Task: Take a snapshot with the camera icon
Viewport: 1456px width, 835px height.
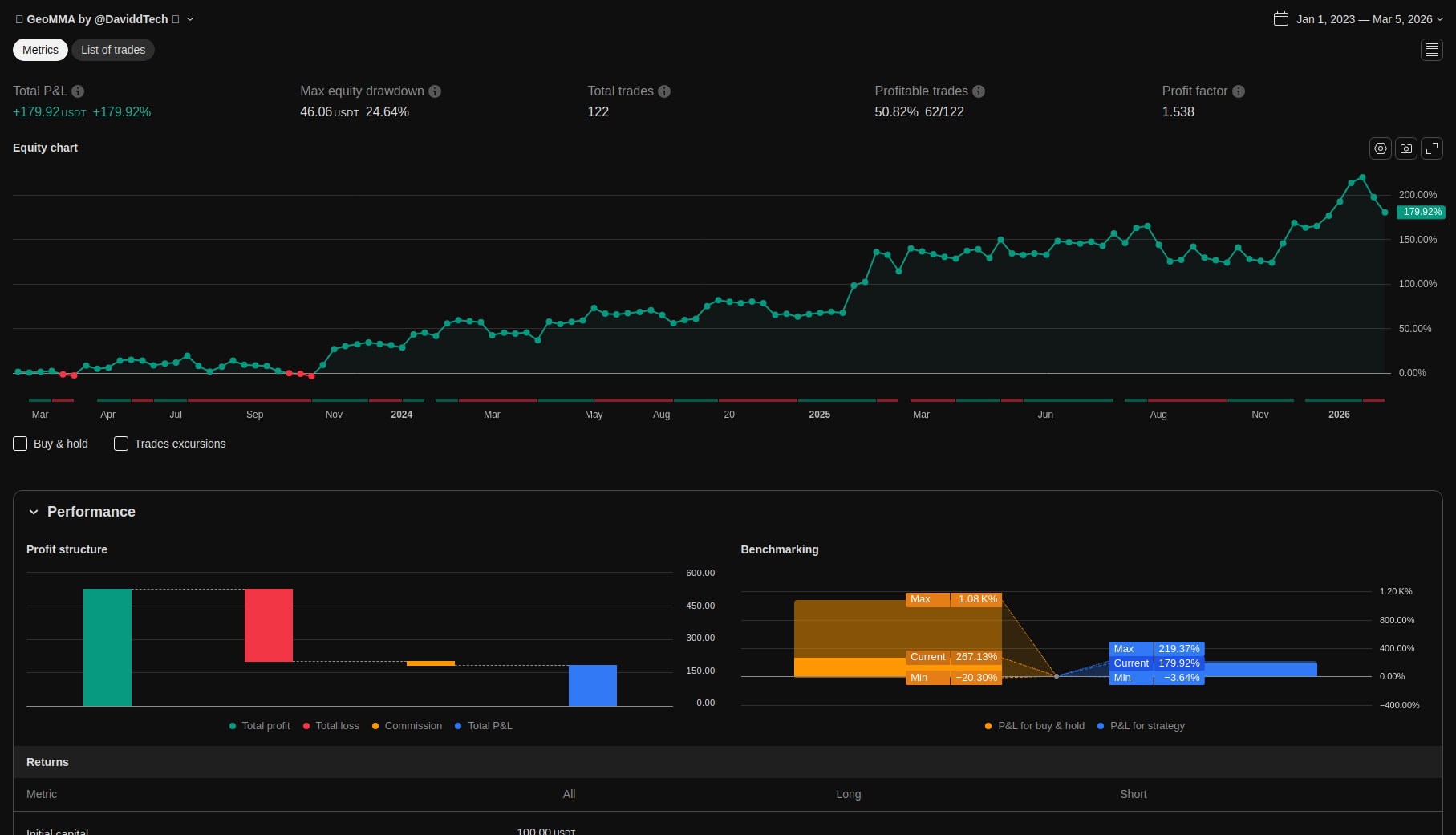Action: point(1405,148)
